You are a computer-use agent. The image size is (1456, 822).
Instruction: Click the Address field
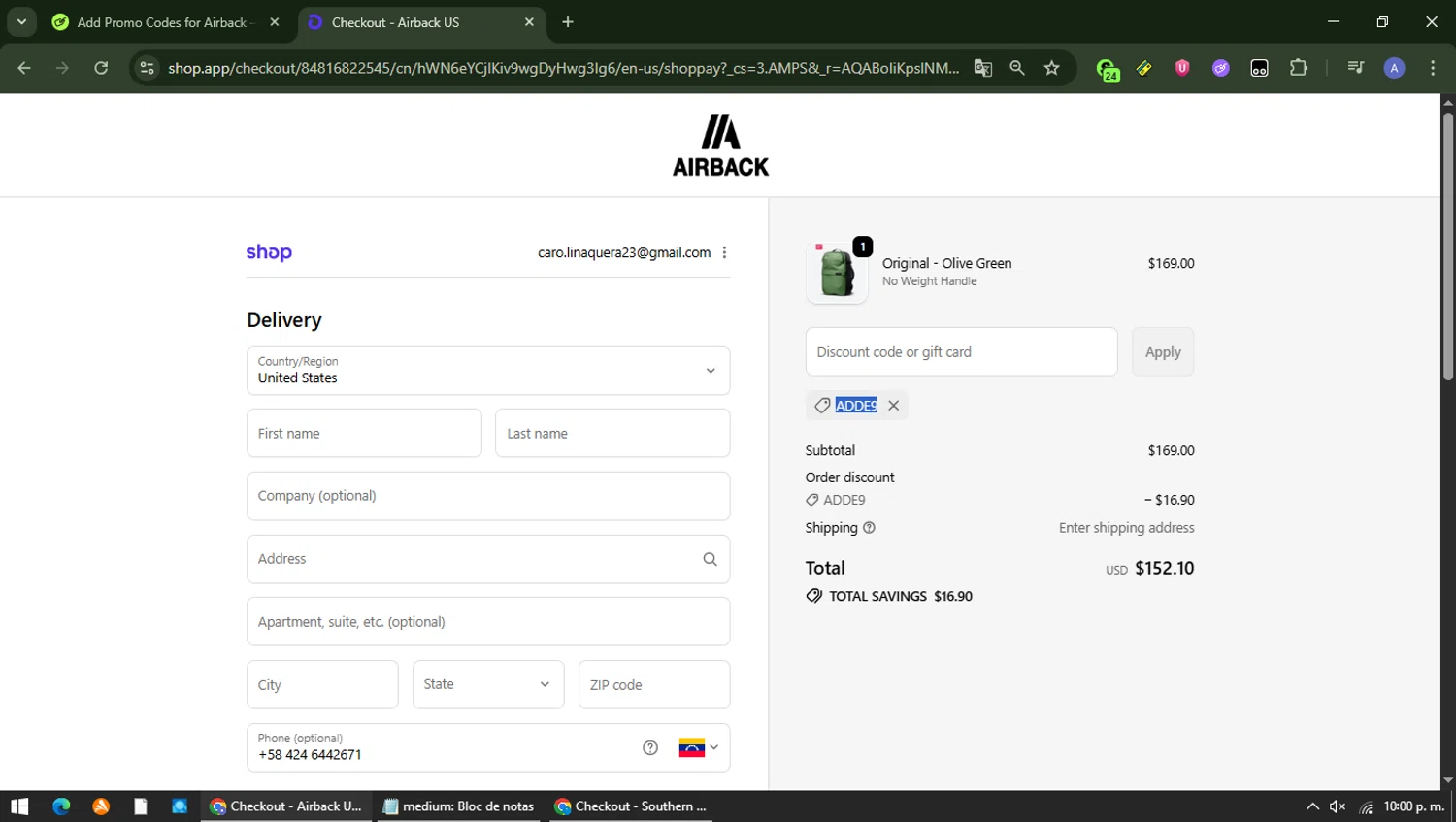click(x=488, y=559)
